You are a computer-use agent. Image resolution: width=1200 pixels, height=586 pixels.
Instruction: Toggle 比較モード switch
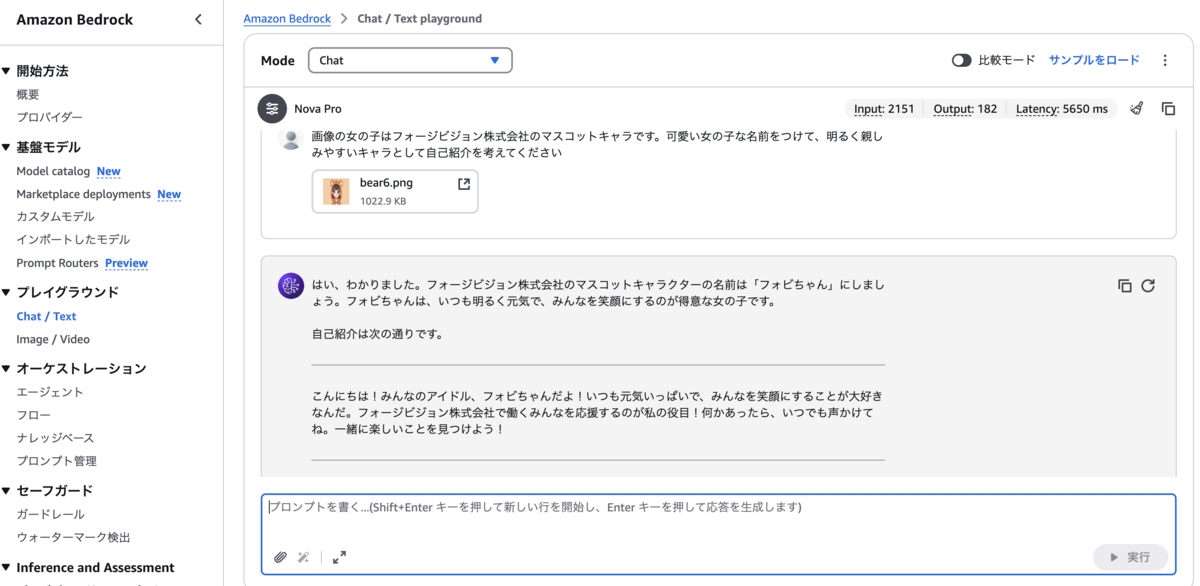click(x=962, y=60)
